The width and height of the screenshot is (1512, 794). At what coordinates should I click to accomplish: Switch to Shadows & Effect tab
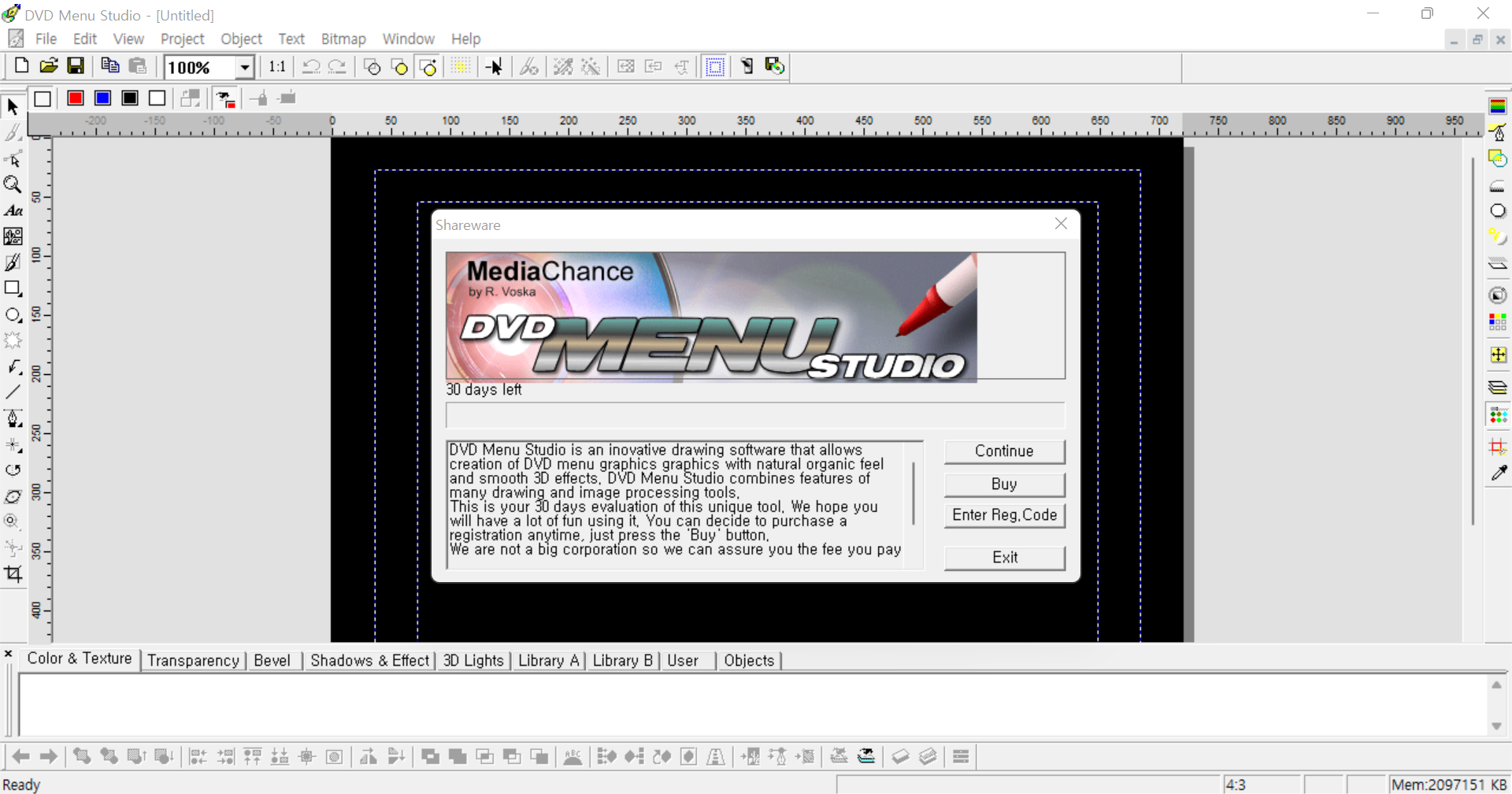(x=370, y=661)
